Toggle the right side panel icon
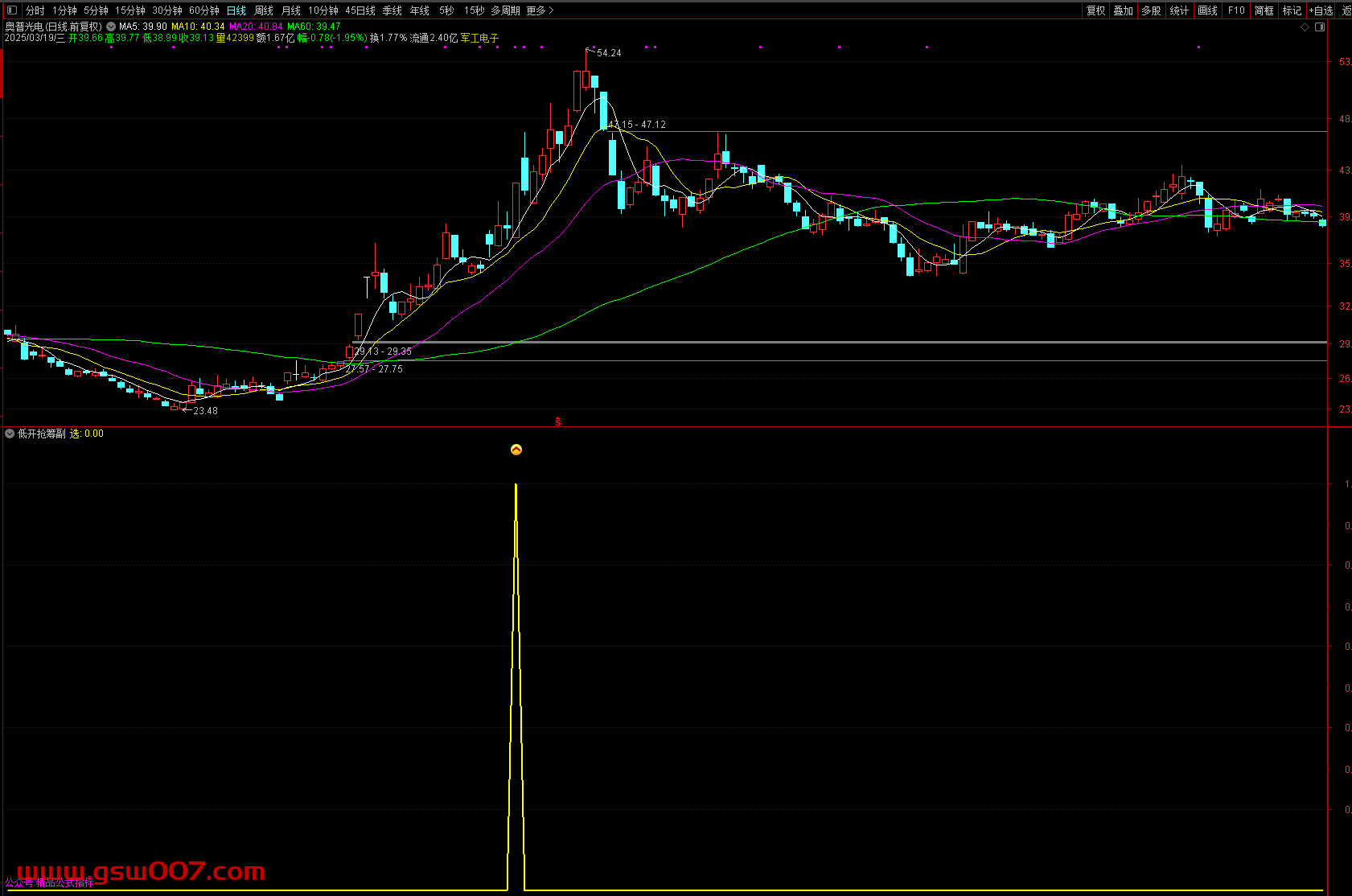 pyautogui.click(x=1320, y=27)
